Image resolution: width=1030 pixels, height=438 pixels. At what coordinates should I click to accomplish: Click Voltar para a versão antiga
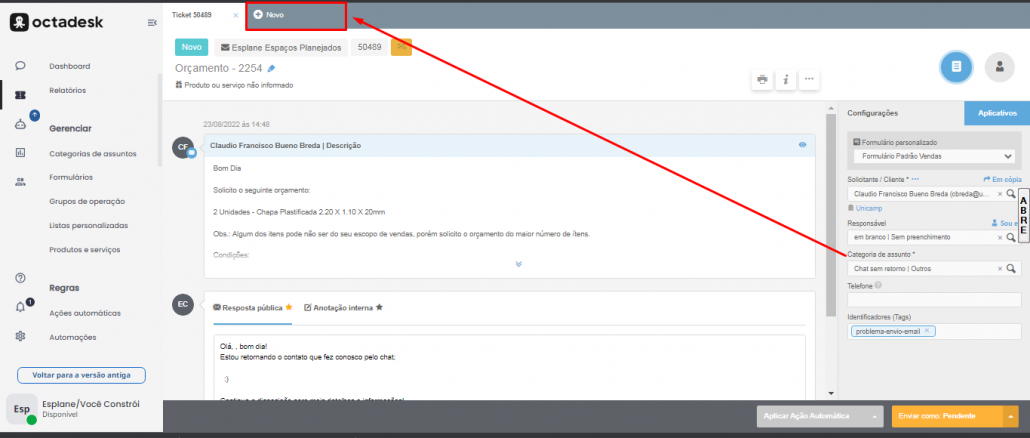click(x=81, y=375)
